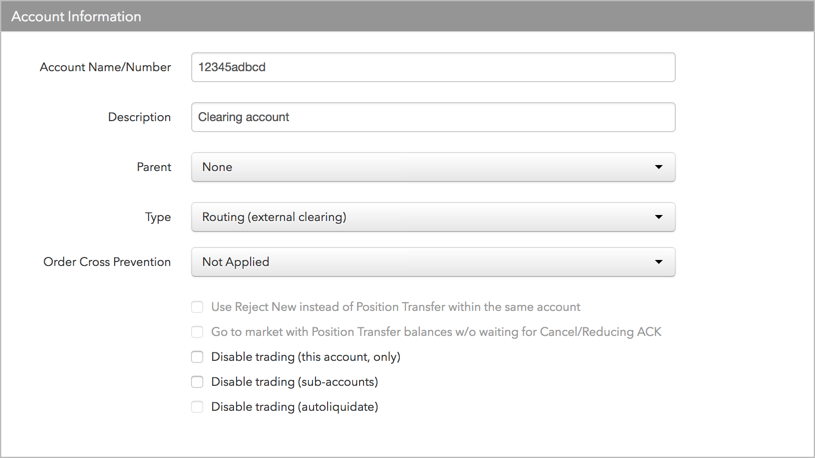Enable Disable trading (this account, only) checkbox

pos(197,357)
